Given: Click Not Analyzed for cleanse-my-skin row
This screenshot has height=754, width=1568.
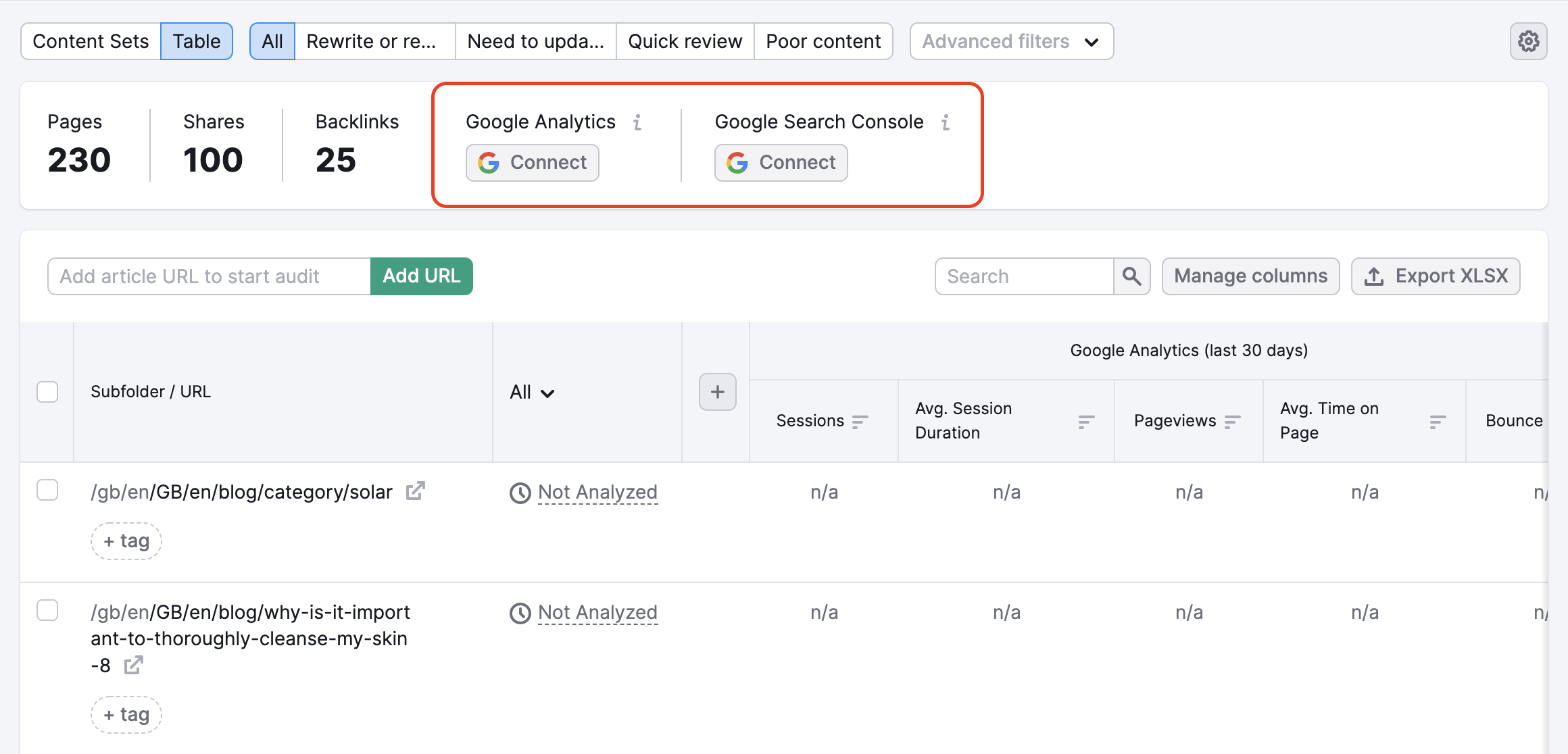Looking at the screenshot, I should click(597, 613).
